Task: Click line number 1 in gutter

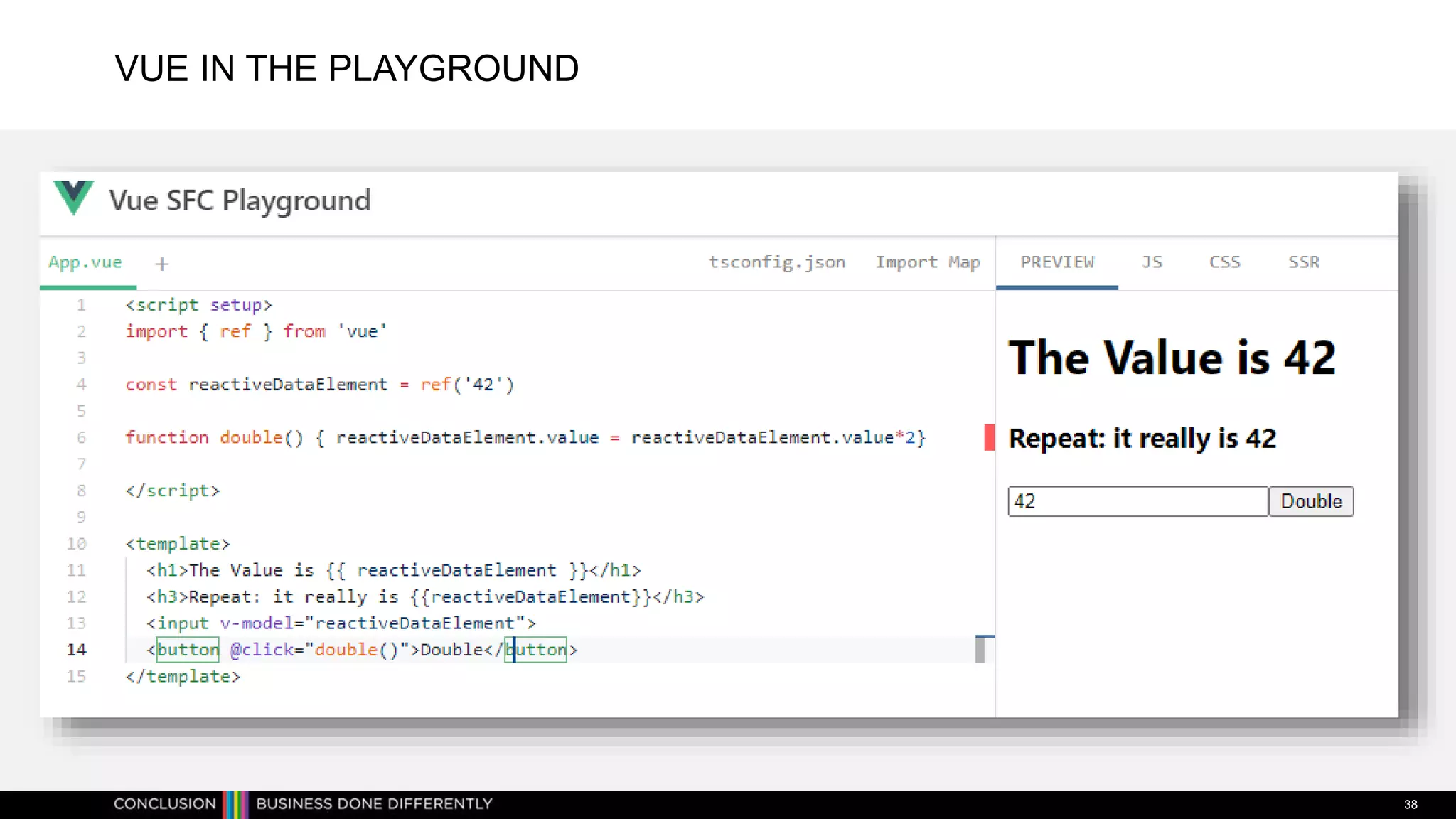Action: 81,305
